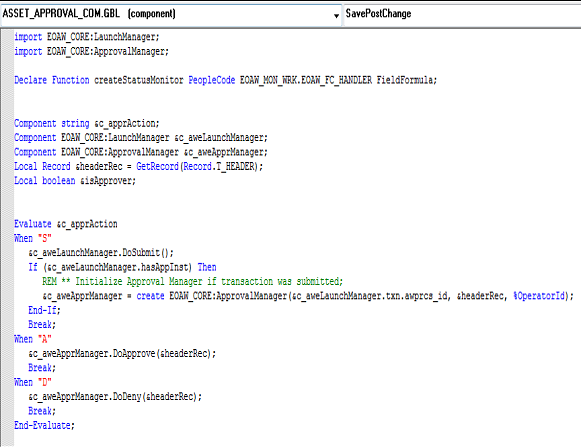The height and width of the screenshot is (447, 581).
Task: Click the 'Local boolean &isApprover;' line
Action: pos(75,181)
